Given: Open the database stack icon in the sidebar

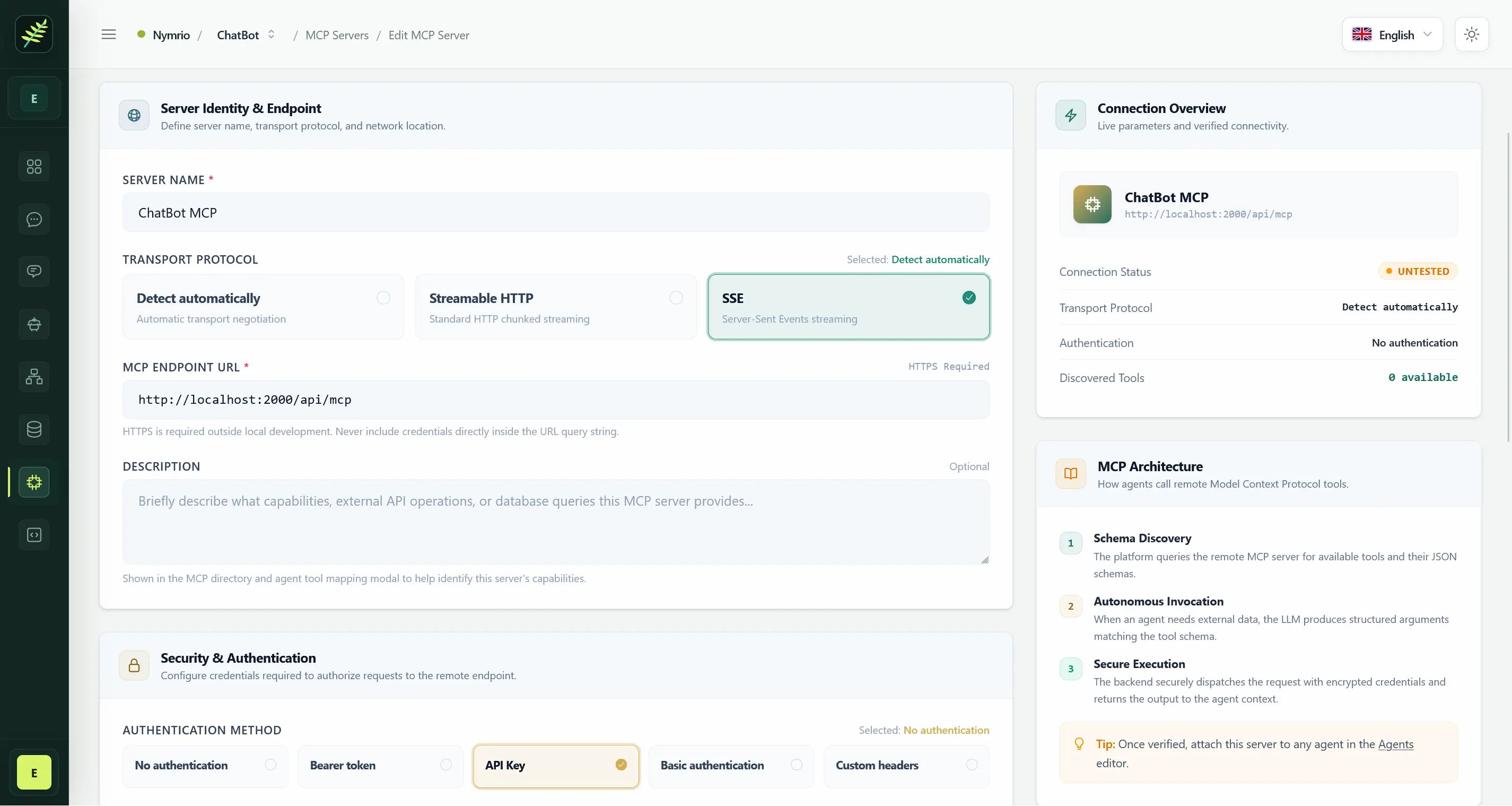Looking at the screenshot, I should point(34,429).
